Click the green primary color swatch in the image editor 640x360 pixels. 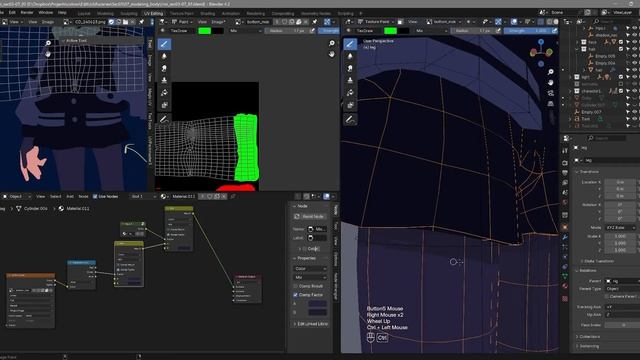coord(204,31)
